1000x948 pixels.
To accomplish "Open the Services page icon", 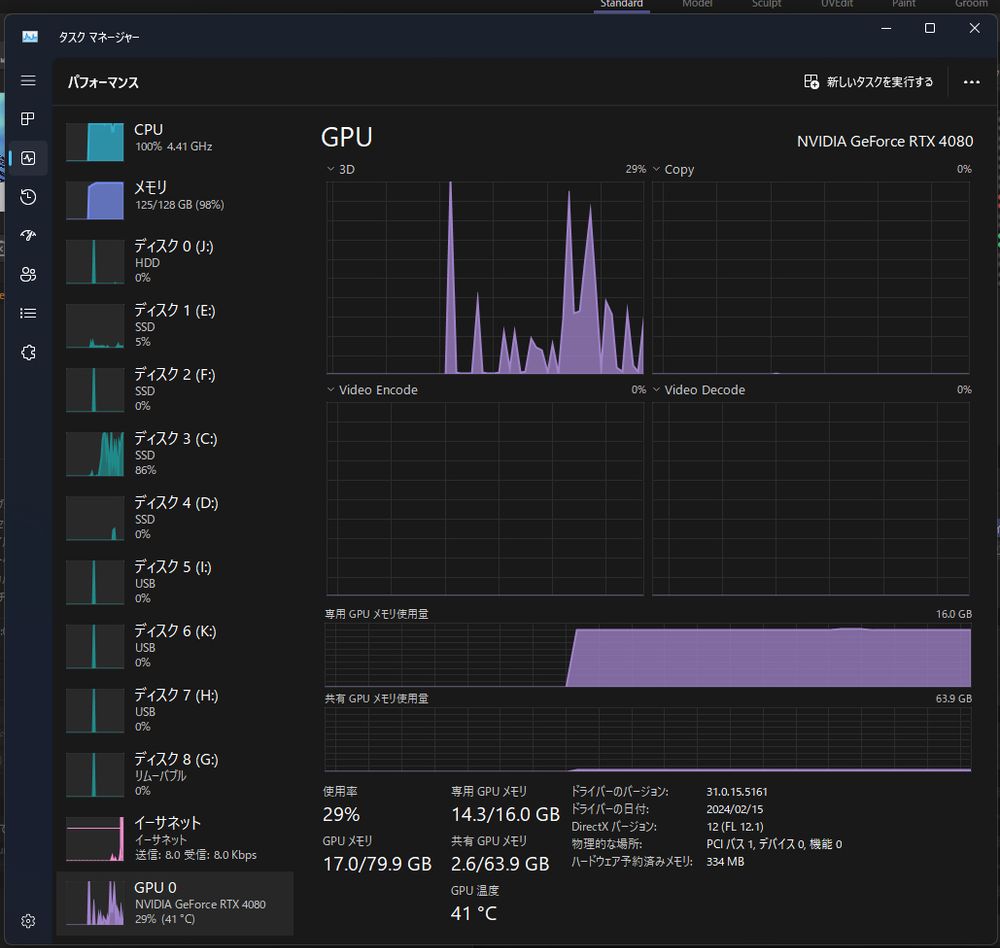I will [28, 353].
